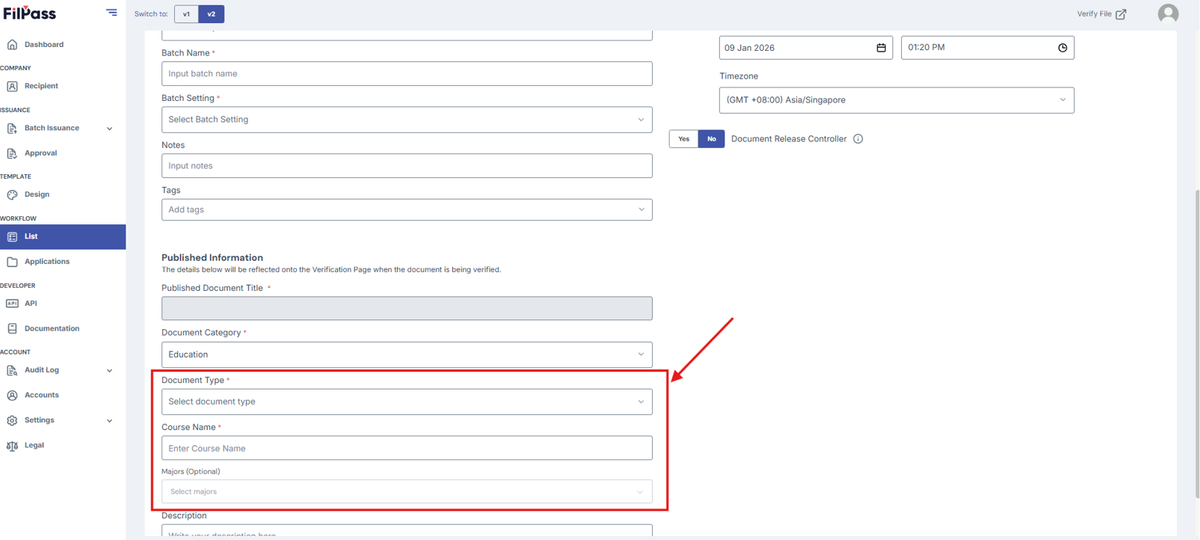This screenshot has width=1200, height=540.
Task: Switch to version v1
Action: [x=186, y=14]
